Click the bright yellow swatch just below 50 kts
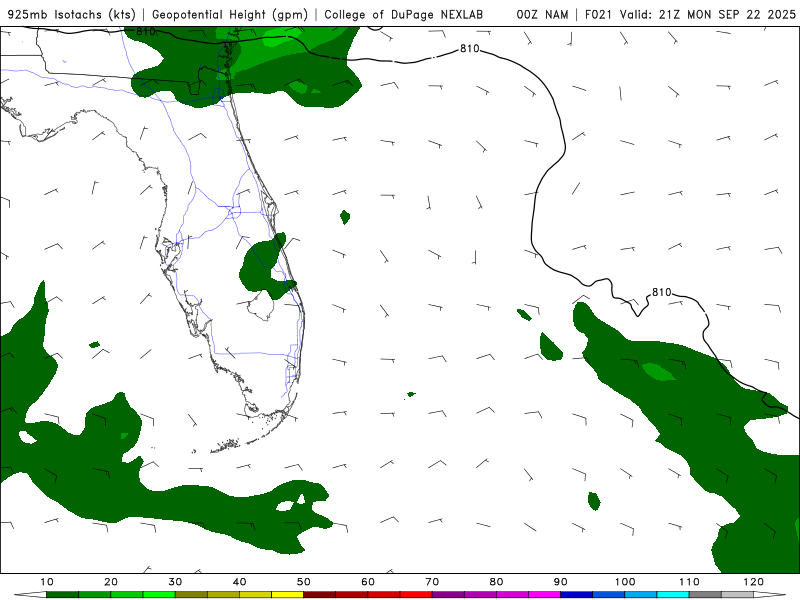This screenshot has width=800, height=600. click(x=287, y=595)
